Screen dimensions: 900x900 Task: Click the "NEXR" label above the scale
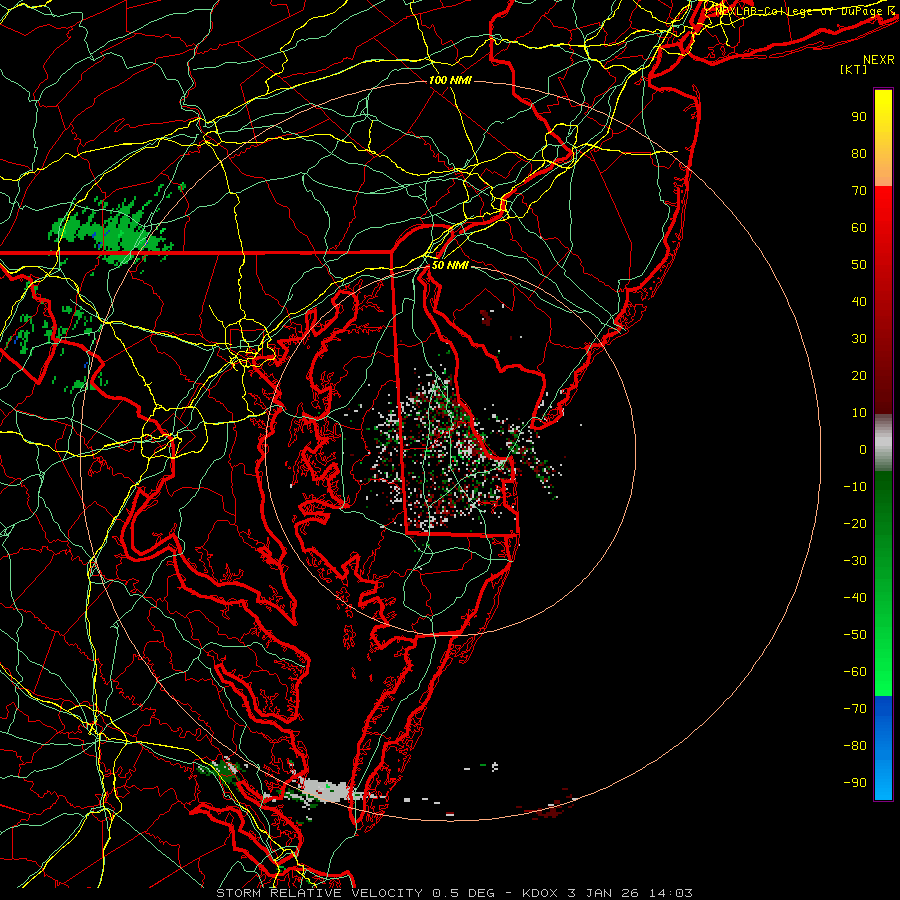(x=879, y=60)
